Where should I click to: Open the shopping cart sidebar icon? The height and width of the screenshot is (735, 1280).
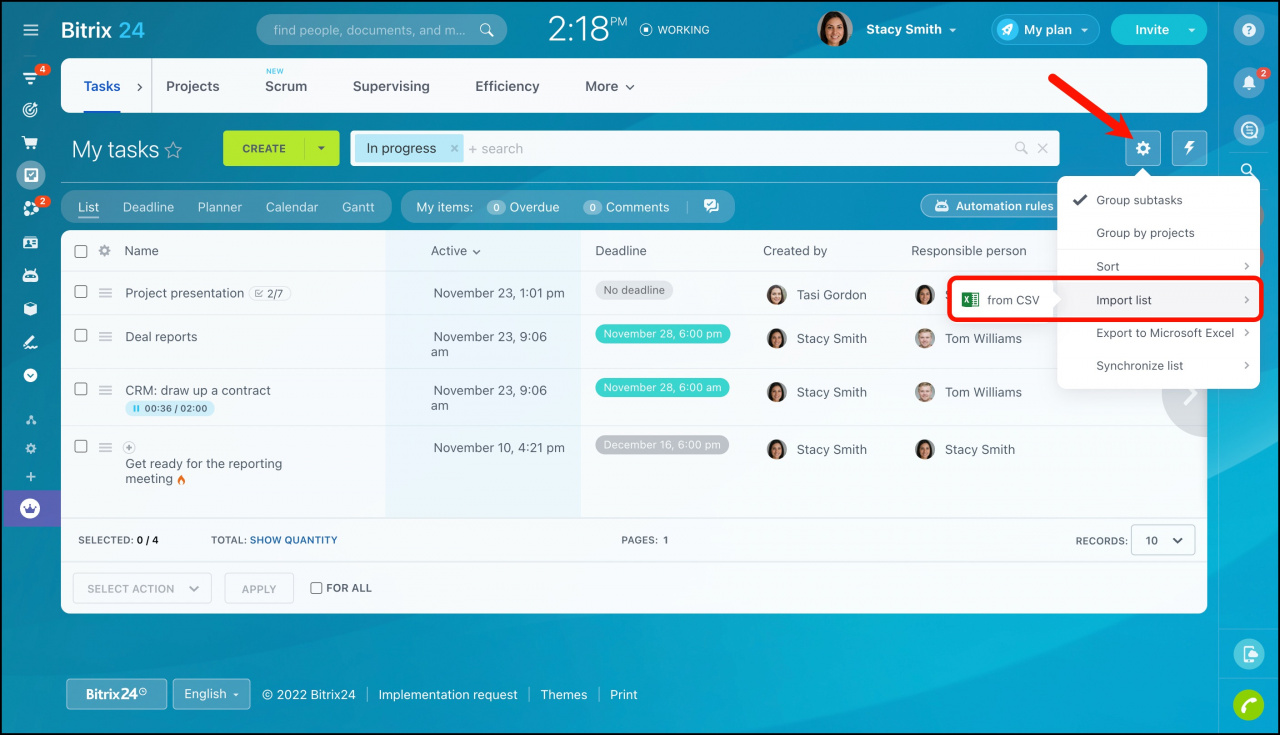tap(31, 142)
